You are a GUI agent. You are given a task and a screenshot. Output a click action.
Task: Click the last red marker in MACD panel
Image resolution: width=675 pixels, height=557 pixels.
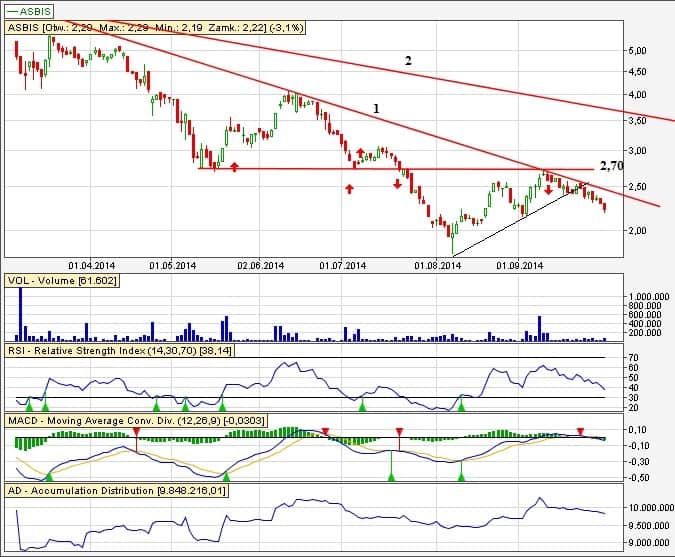(581, 431)
